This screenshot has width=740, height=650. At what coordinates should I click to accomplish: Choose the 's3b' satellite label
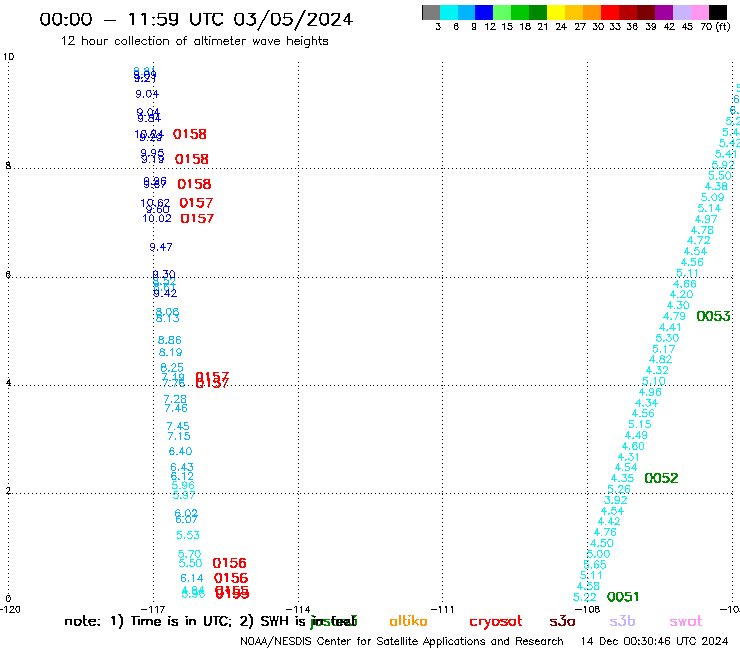[622, 621]
